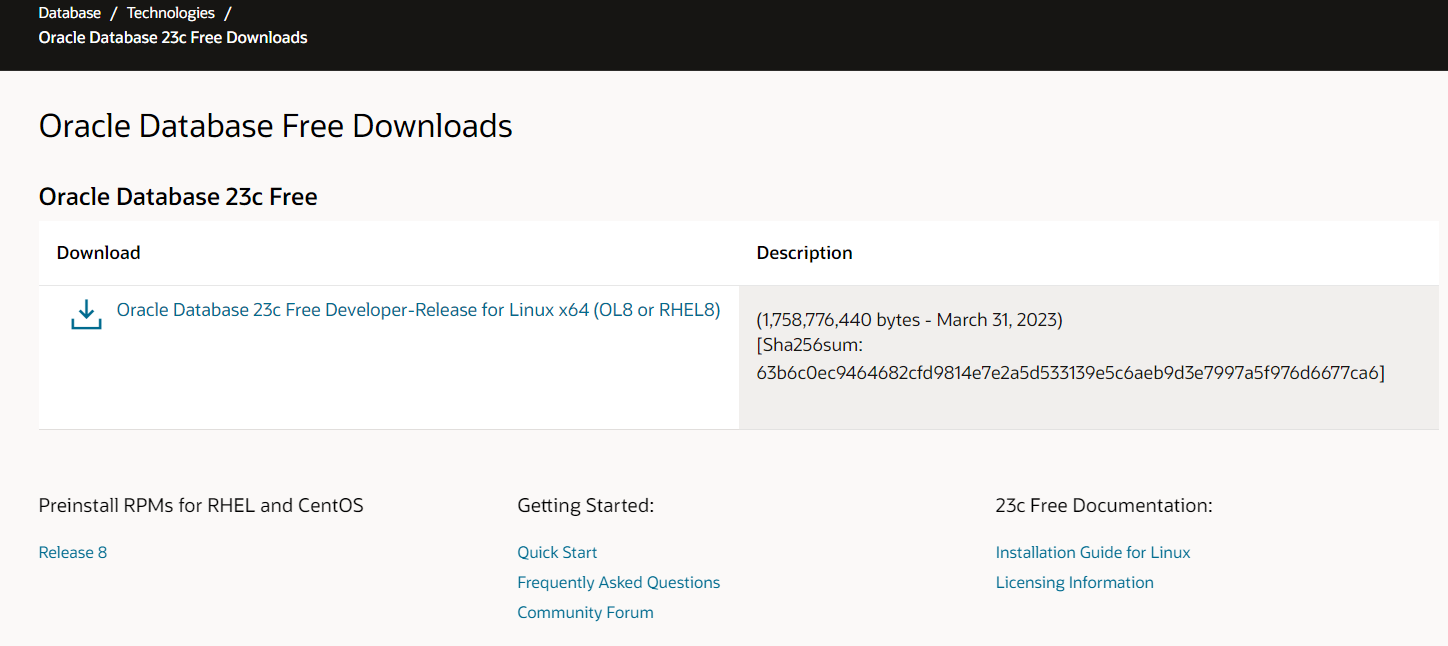Open Release 8 preinstall RPM link
This screenshot has height=646, width=1448.
tap(73, 552)
